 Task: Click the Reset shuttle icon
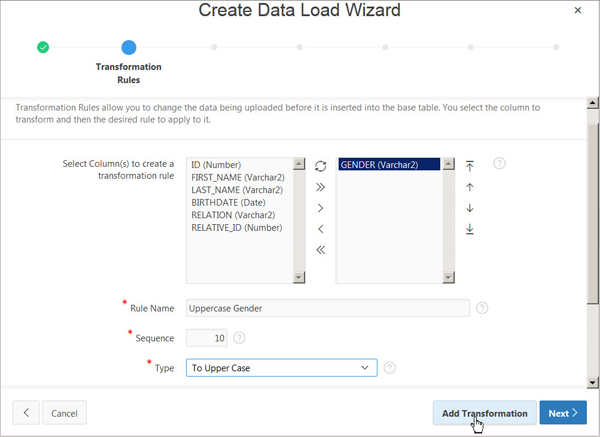coord(320,166)
